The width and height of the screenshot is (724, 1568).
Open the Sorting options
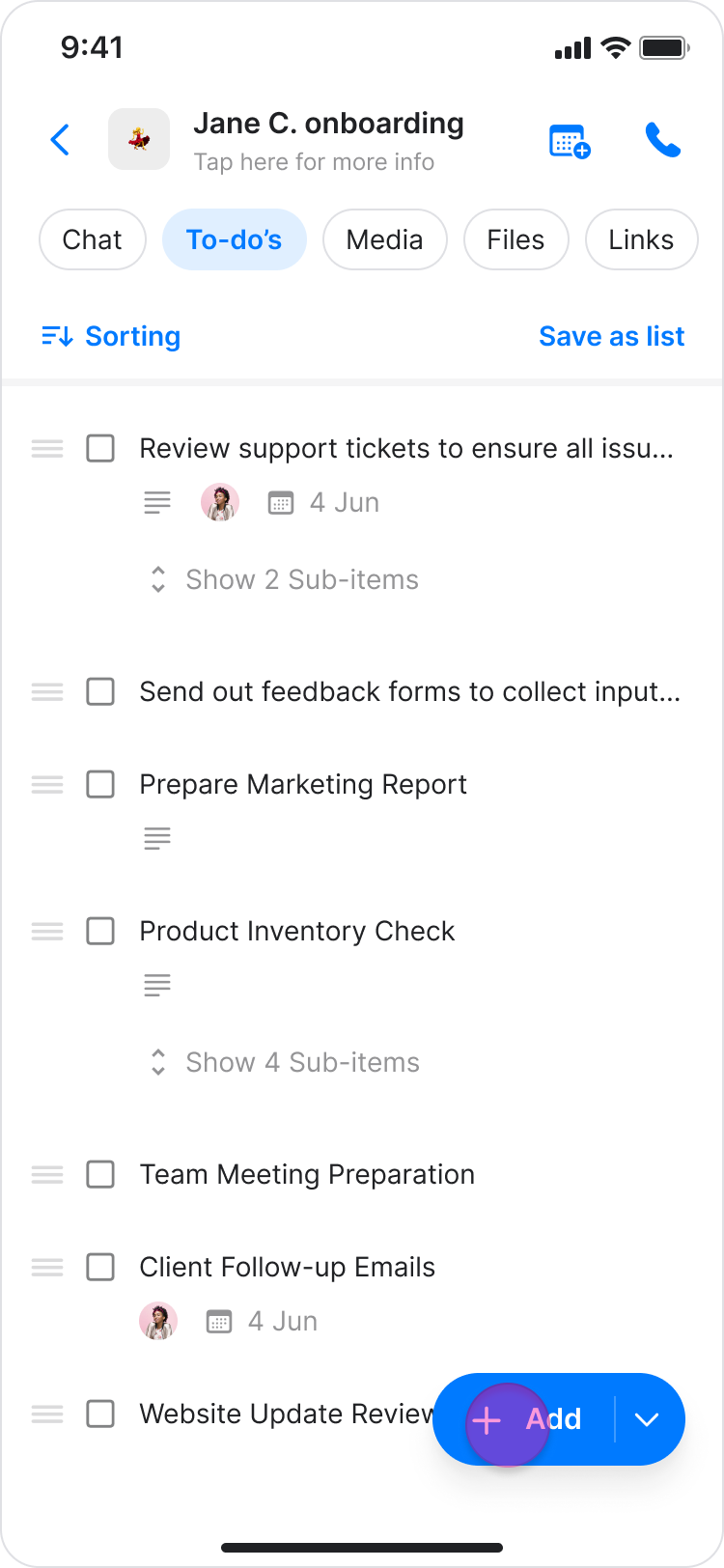click(111, 336)
